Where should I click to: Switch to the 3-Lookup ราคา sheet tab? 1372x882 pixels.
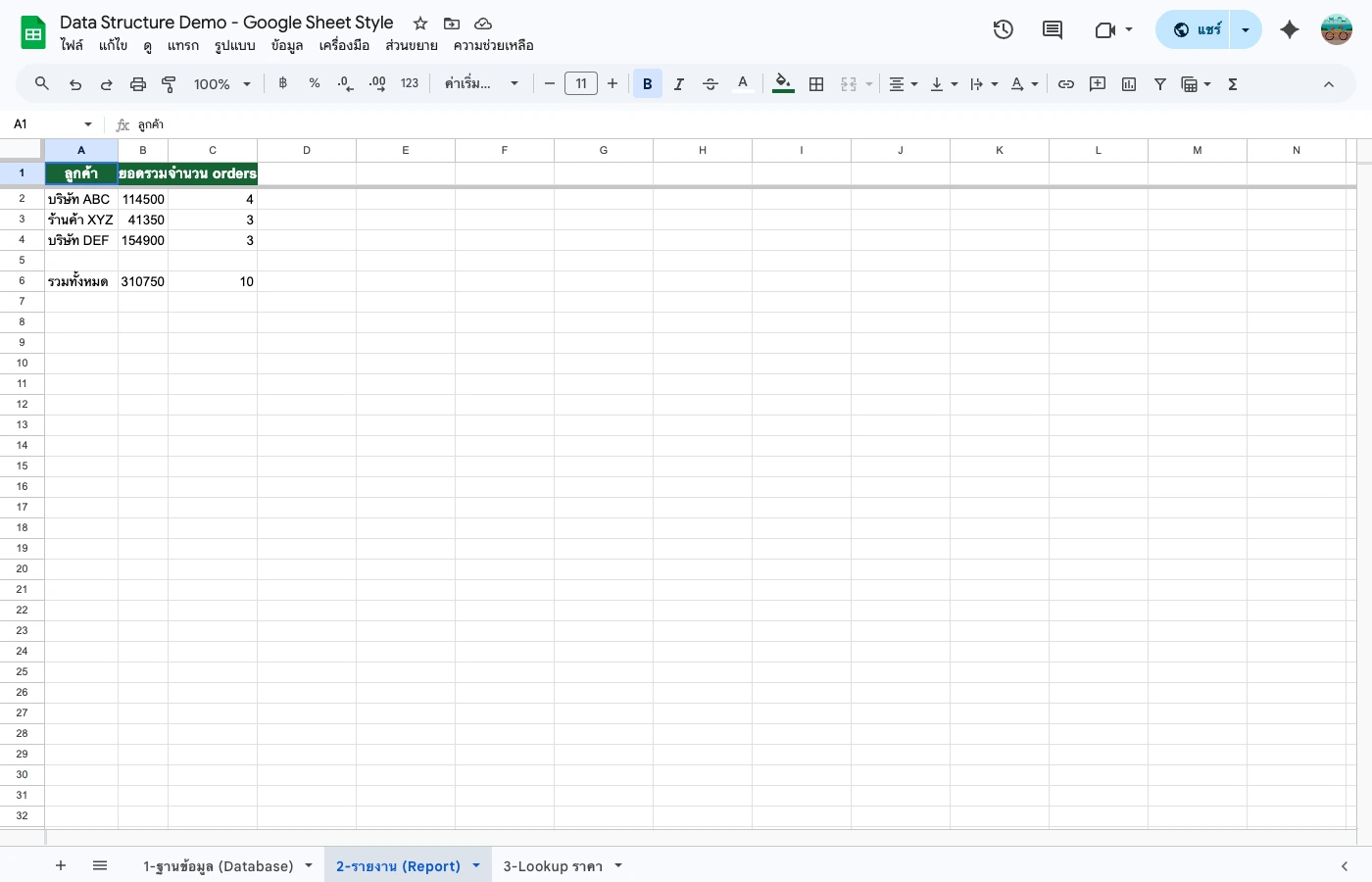(555, 865)
